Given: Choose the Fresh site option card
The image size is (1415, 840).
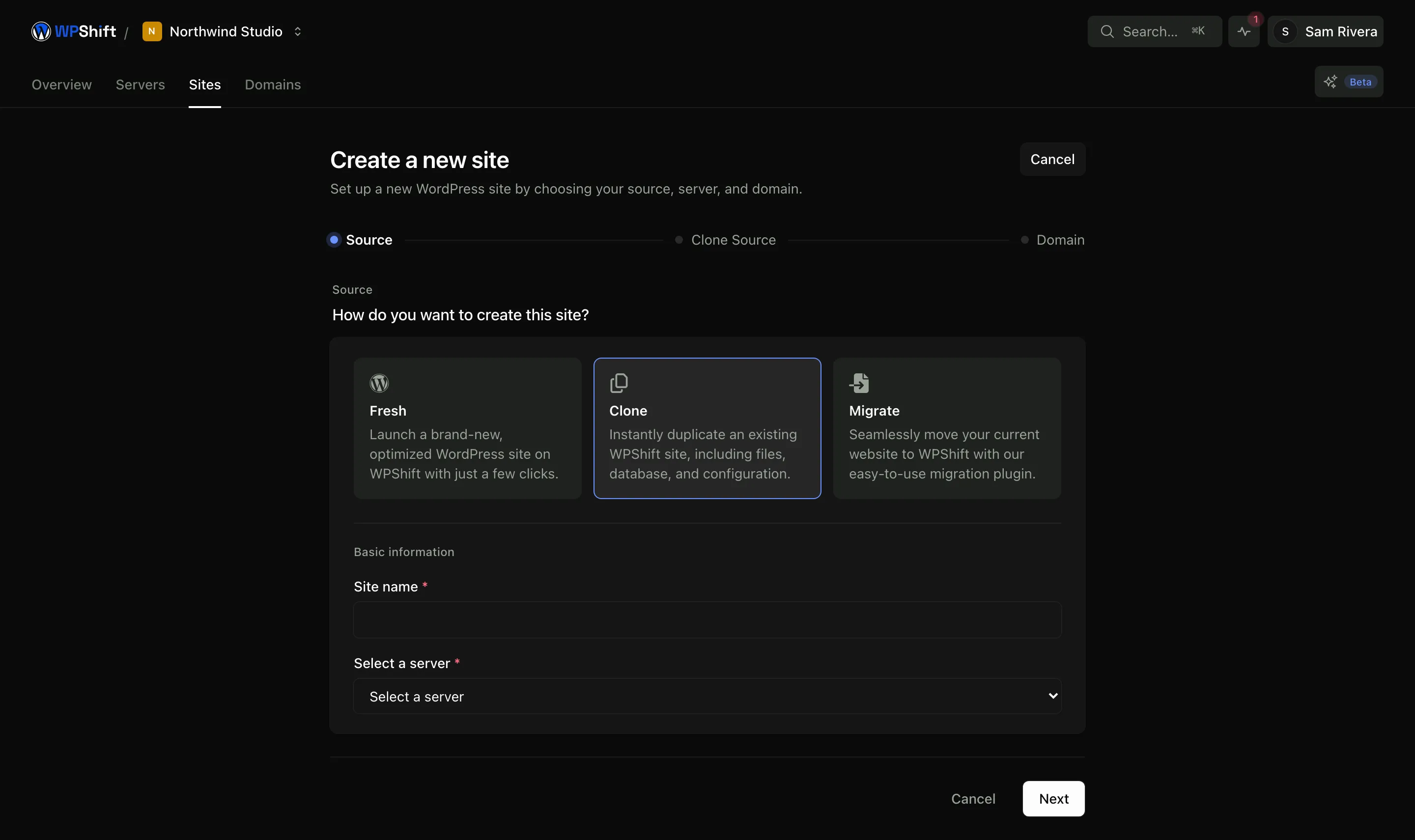Looking at the screenshot, I should (x=468, y=428).
